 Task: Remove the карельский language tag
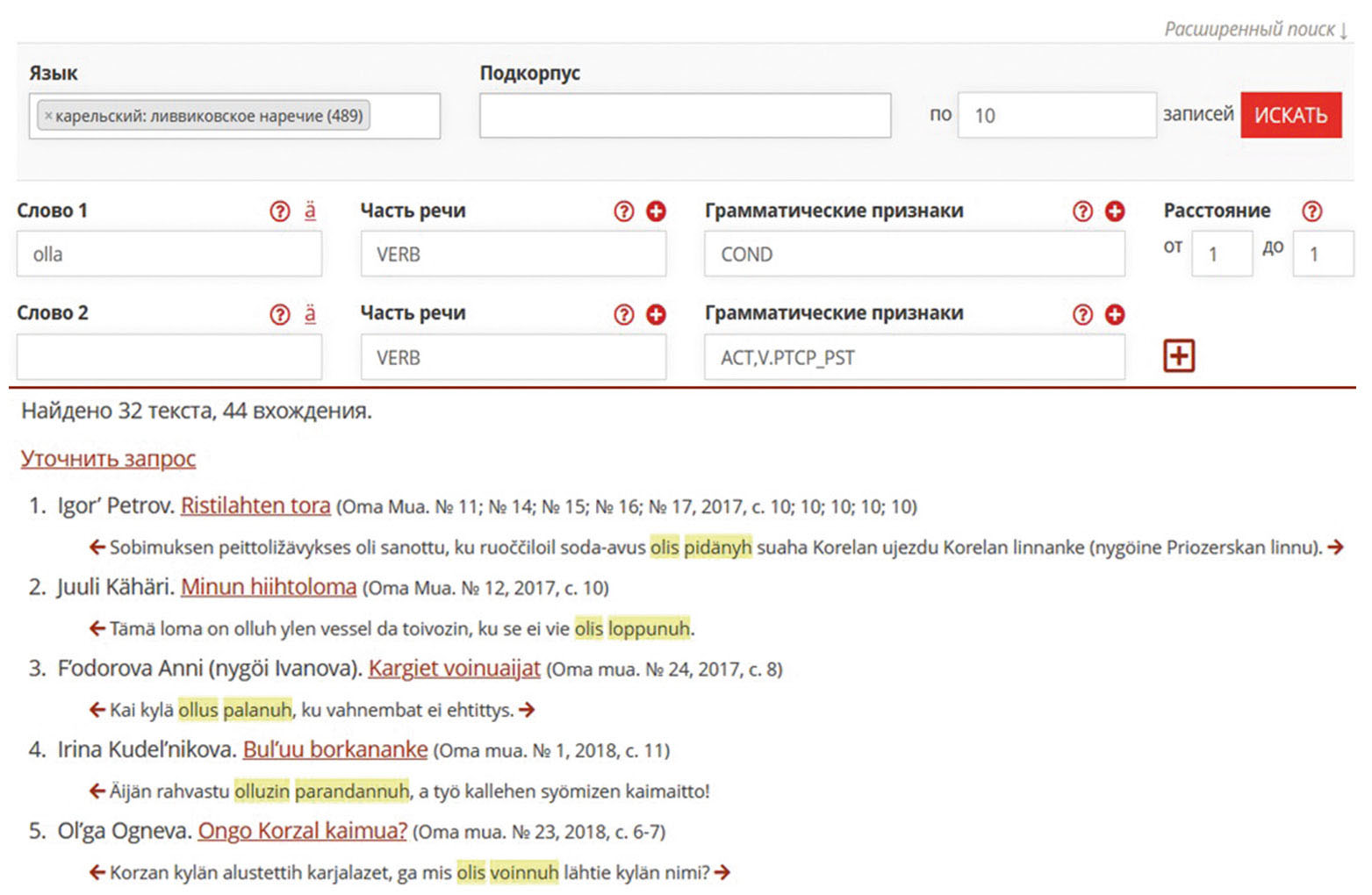pos(48,116)
